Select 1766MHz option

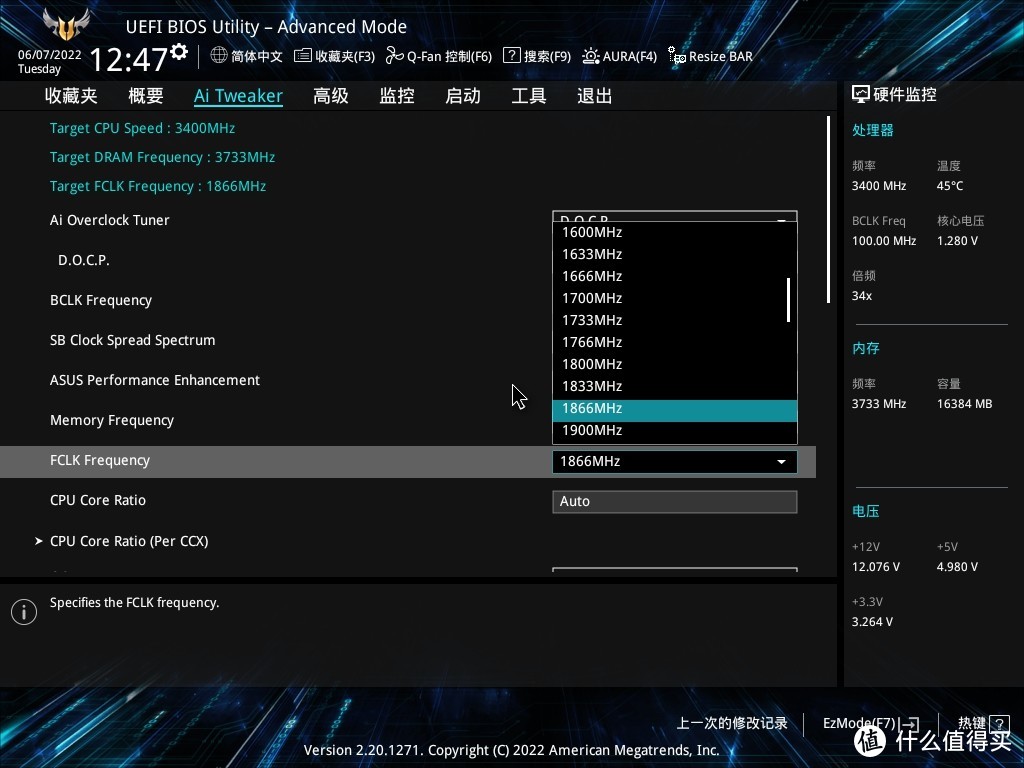(675, 342)
